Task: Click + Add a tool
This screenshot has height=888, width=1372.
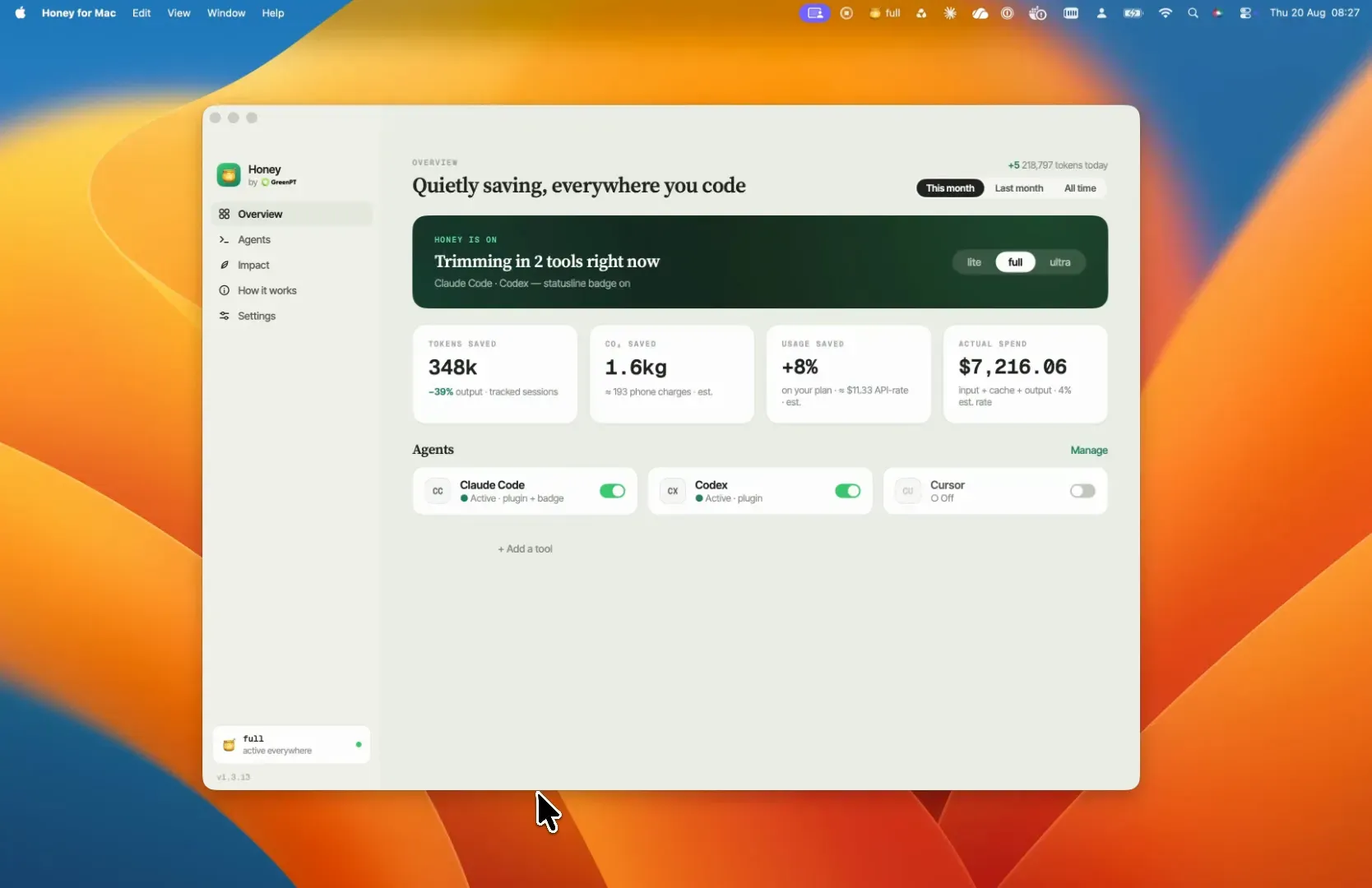Action: click(x=525, y=548)
